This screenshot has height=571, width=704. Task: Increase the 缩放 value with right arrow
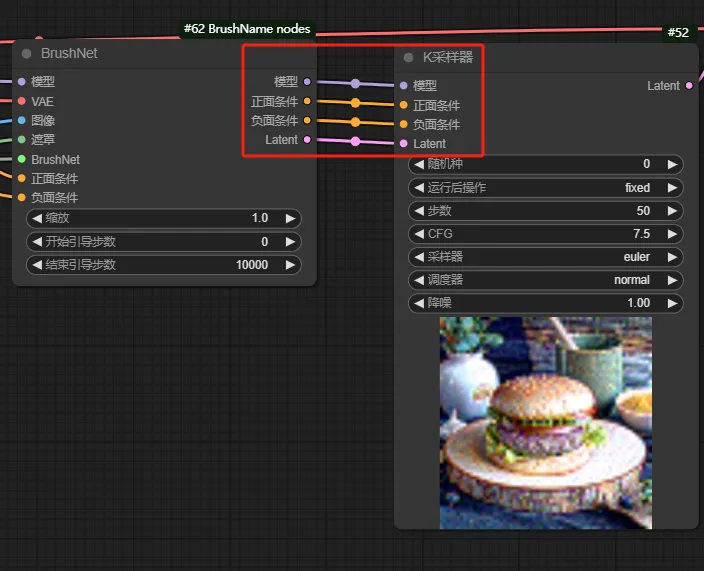290,218
